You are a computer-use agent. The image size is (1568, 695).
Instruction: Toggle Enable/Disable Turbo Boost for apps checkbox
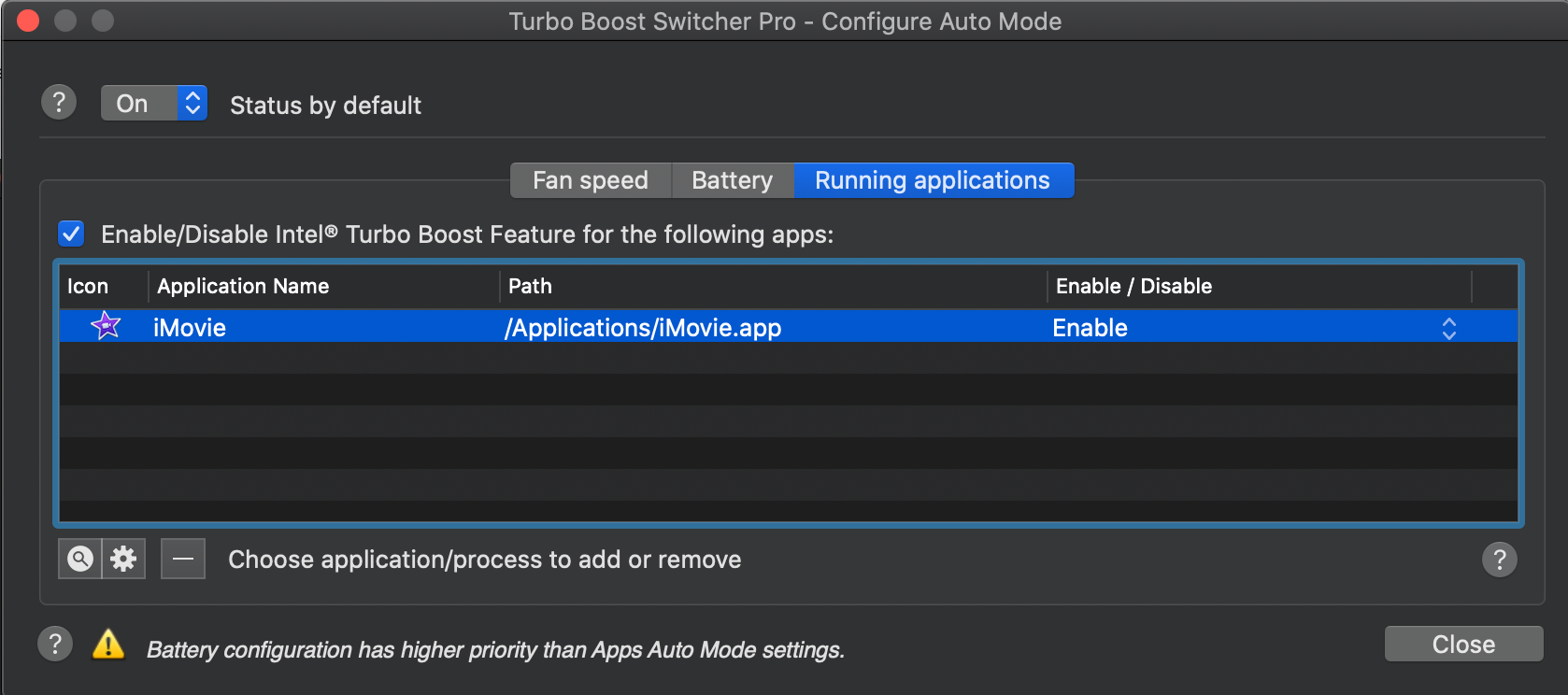[x=71, y=234]
